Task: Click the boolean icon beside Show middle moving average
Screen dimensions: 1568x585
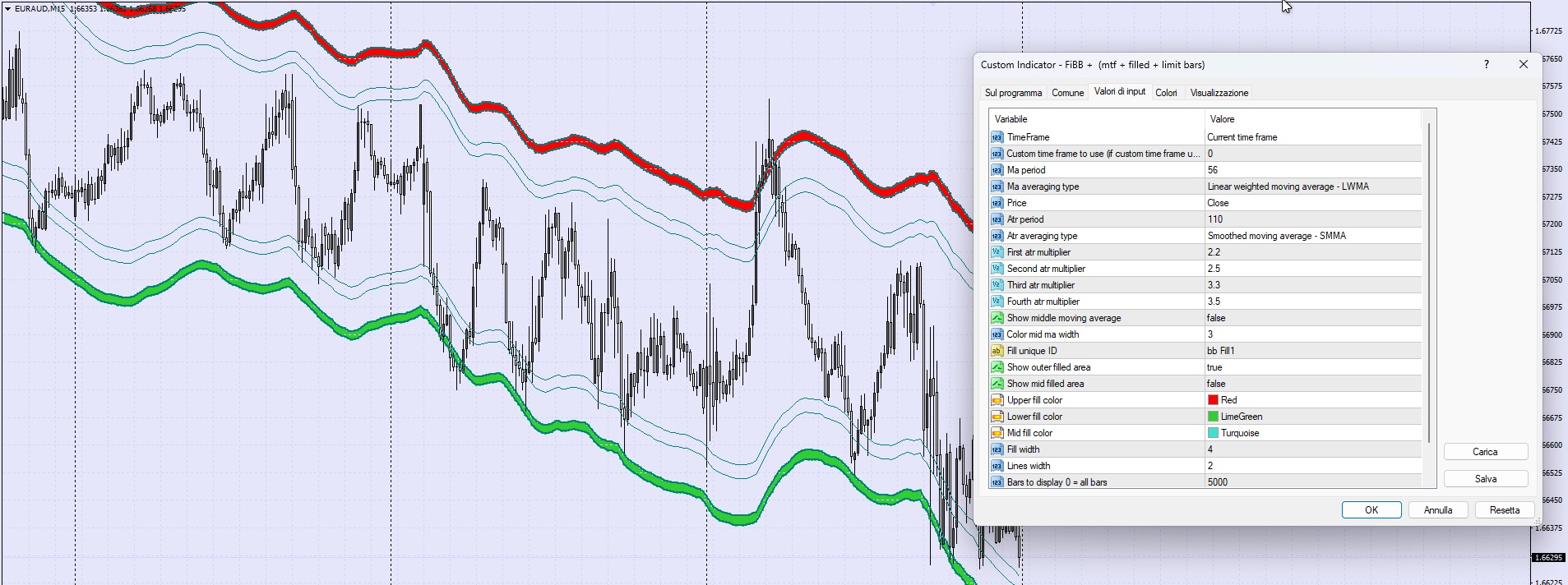Action: [x=997, y=318]
